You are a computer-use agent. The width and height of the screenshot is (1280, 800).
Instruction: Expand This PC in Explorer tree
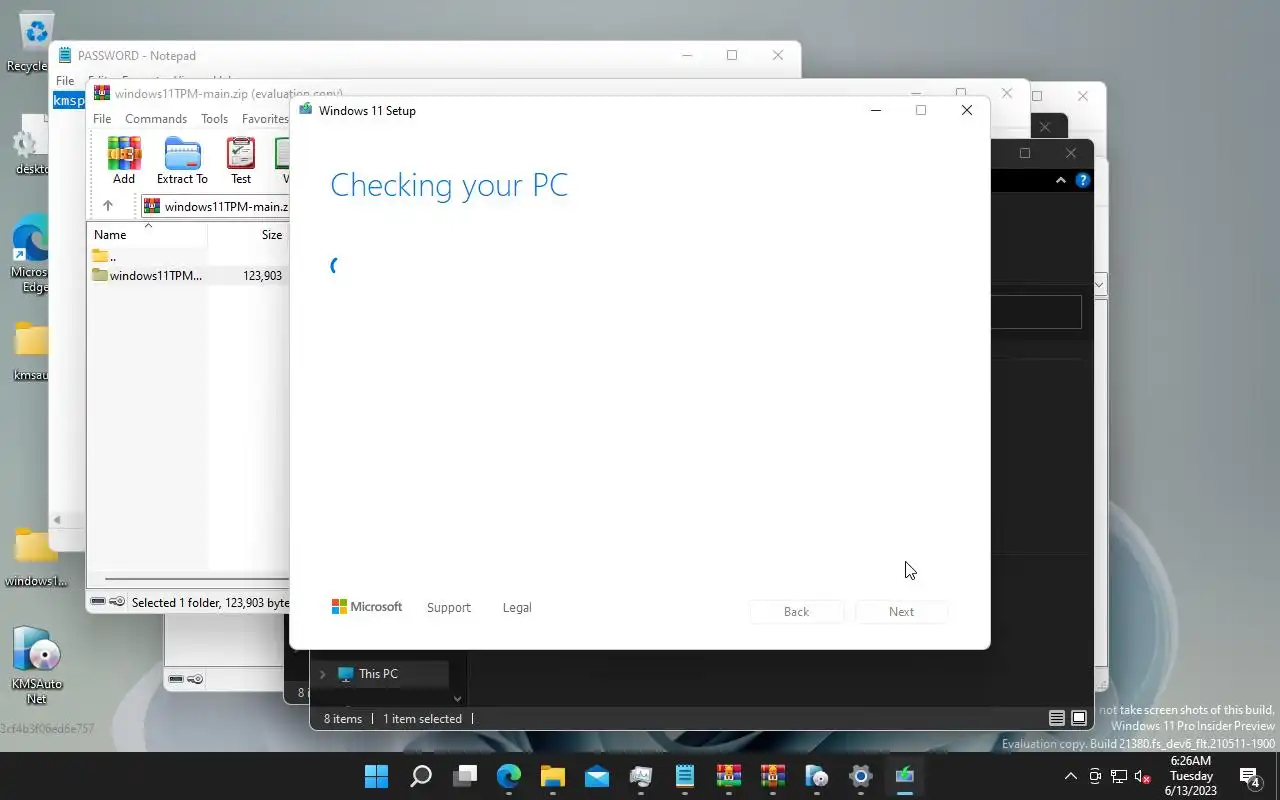click(322, 674)
